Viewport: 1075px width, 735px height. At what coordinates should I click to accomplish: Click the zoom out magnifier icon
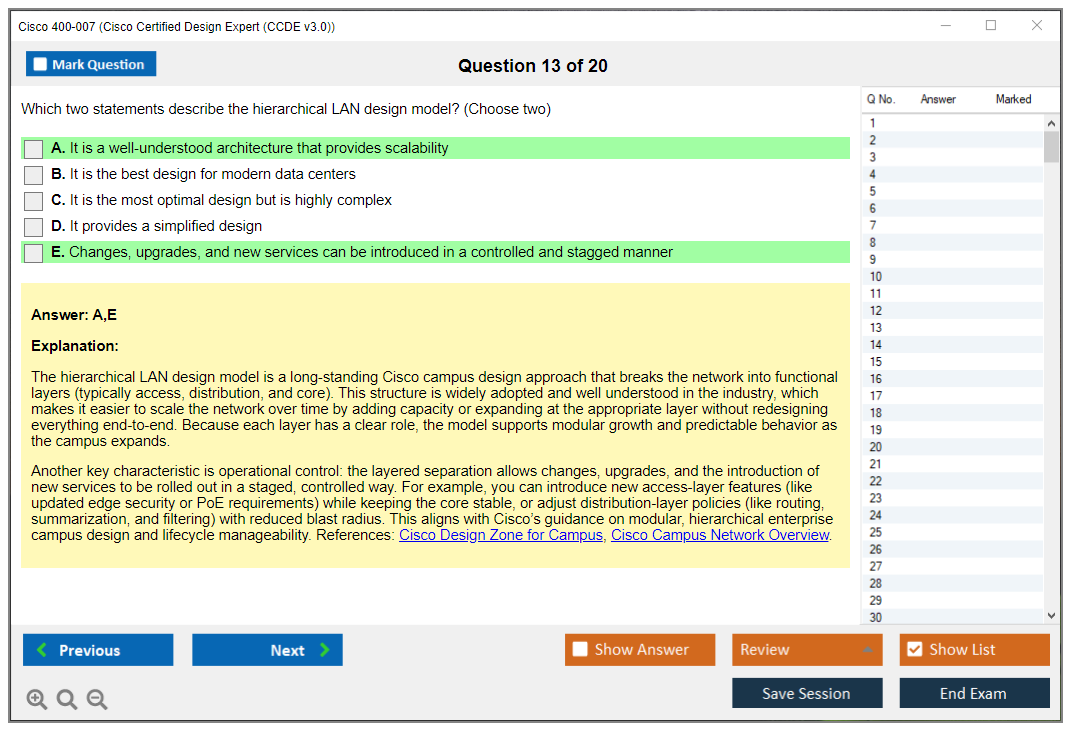click(x=97, y=700)
